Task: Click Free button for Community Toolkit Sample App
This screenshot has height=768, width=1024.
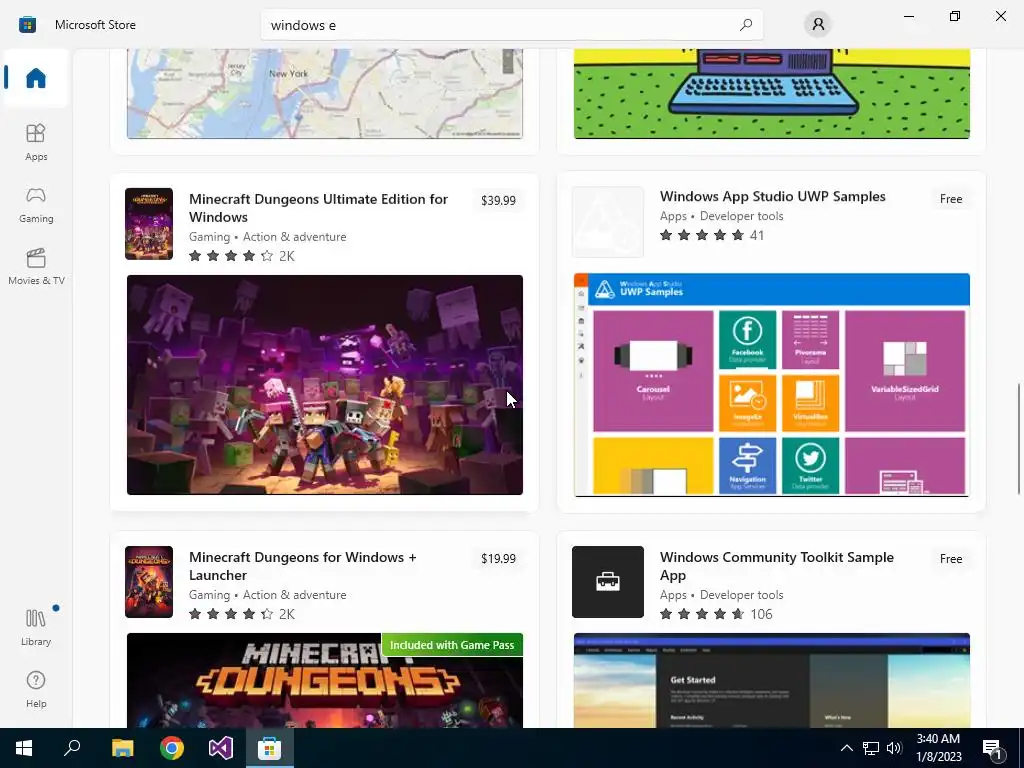Action: (x=951, y=558)
